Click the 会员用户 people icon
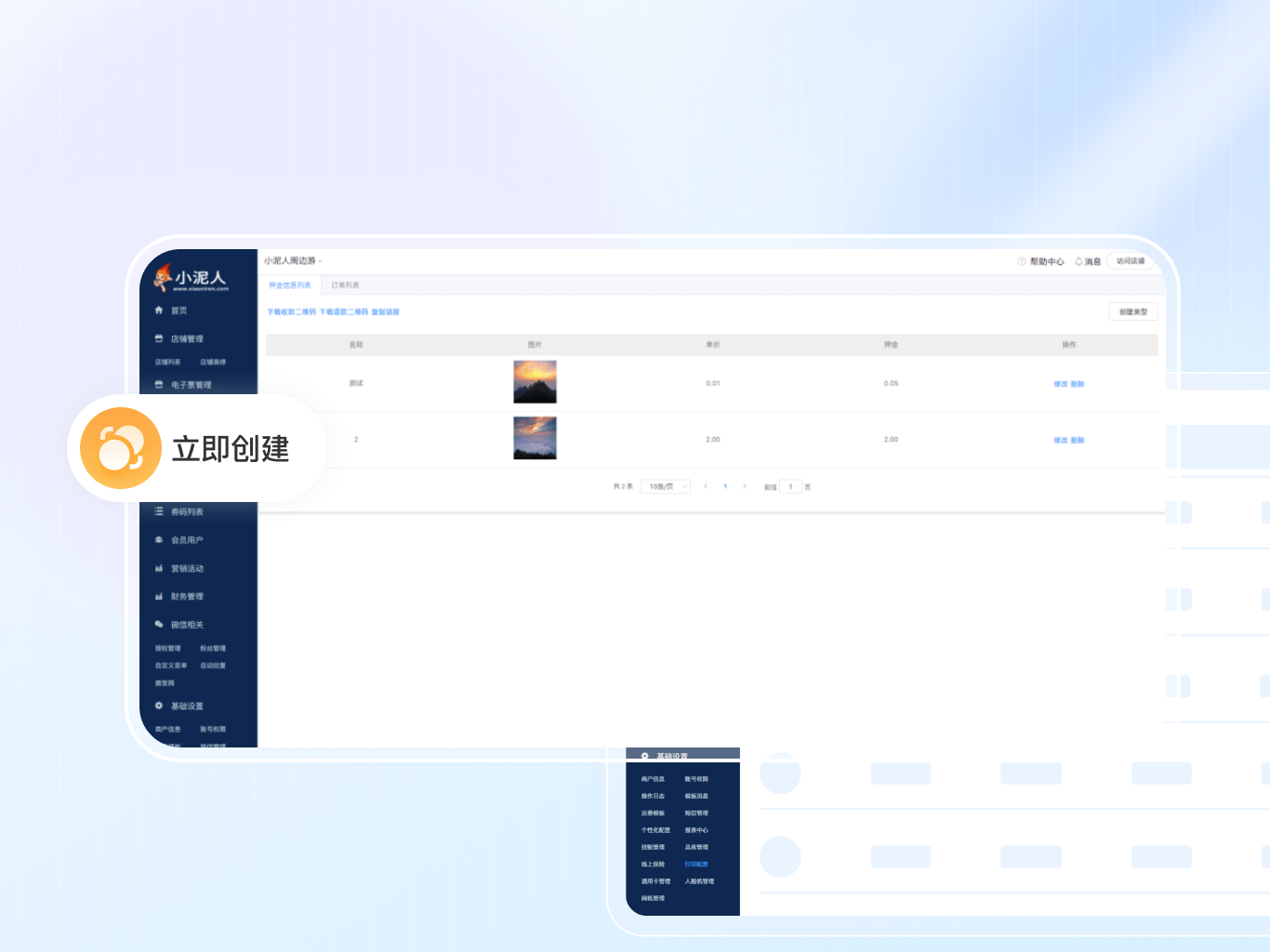The height and width of the screenshot is (952, 1270). 159,540
